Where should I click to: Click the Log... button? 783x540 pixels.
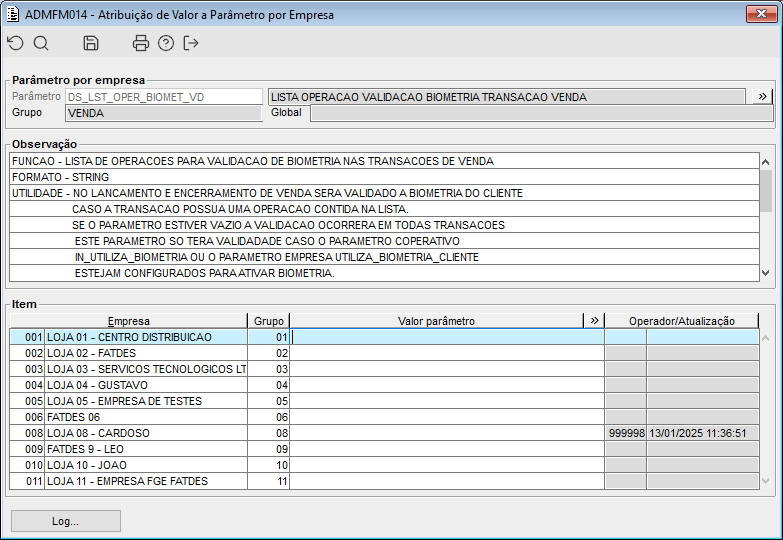coord(65,521)
